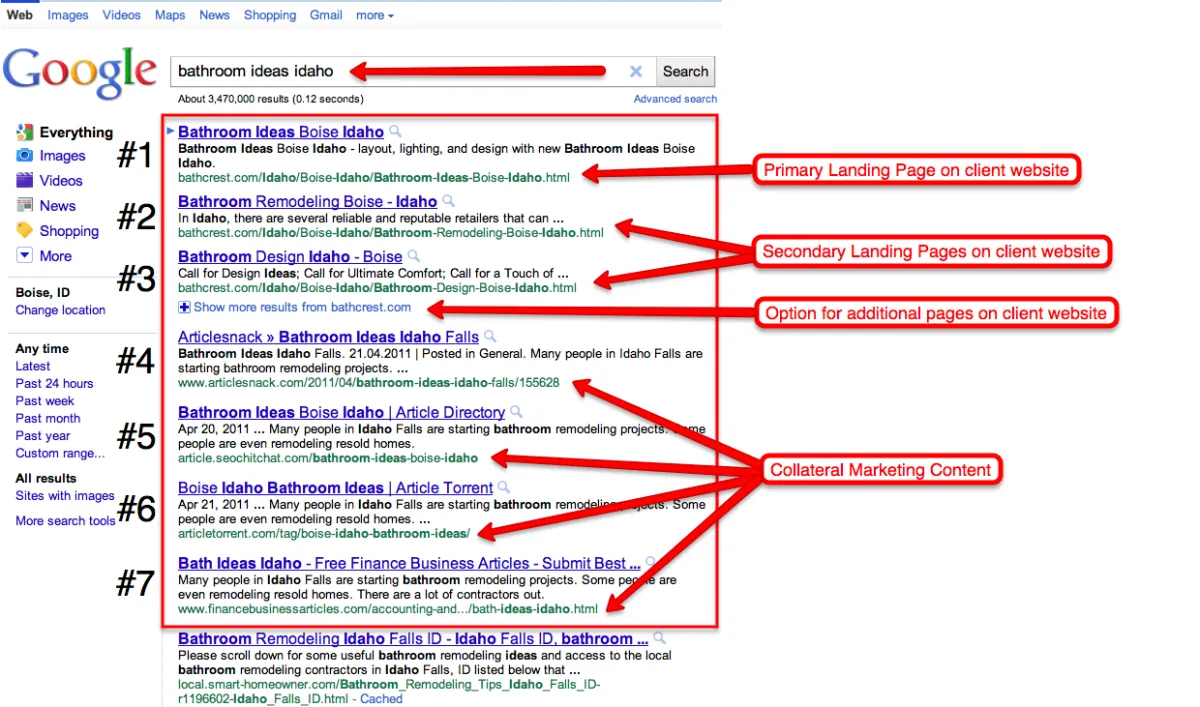This screenshot has height=707, width=1200.
Task: Click the www.articlesnack.com green URL text
Action: (x=369, y=382)
